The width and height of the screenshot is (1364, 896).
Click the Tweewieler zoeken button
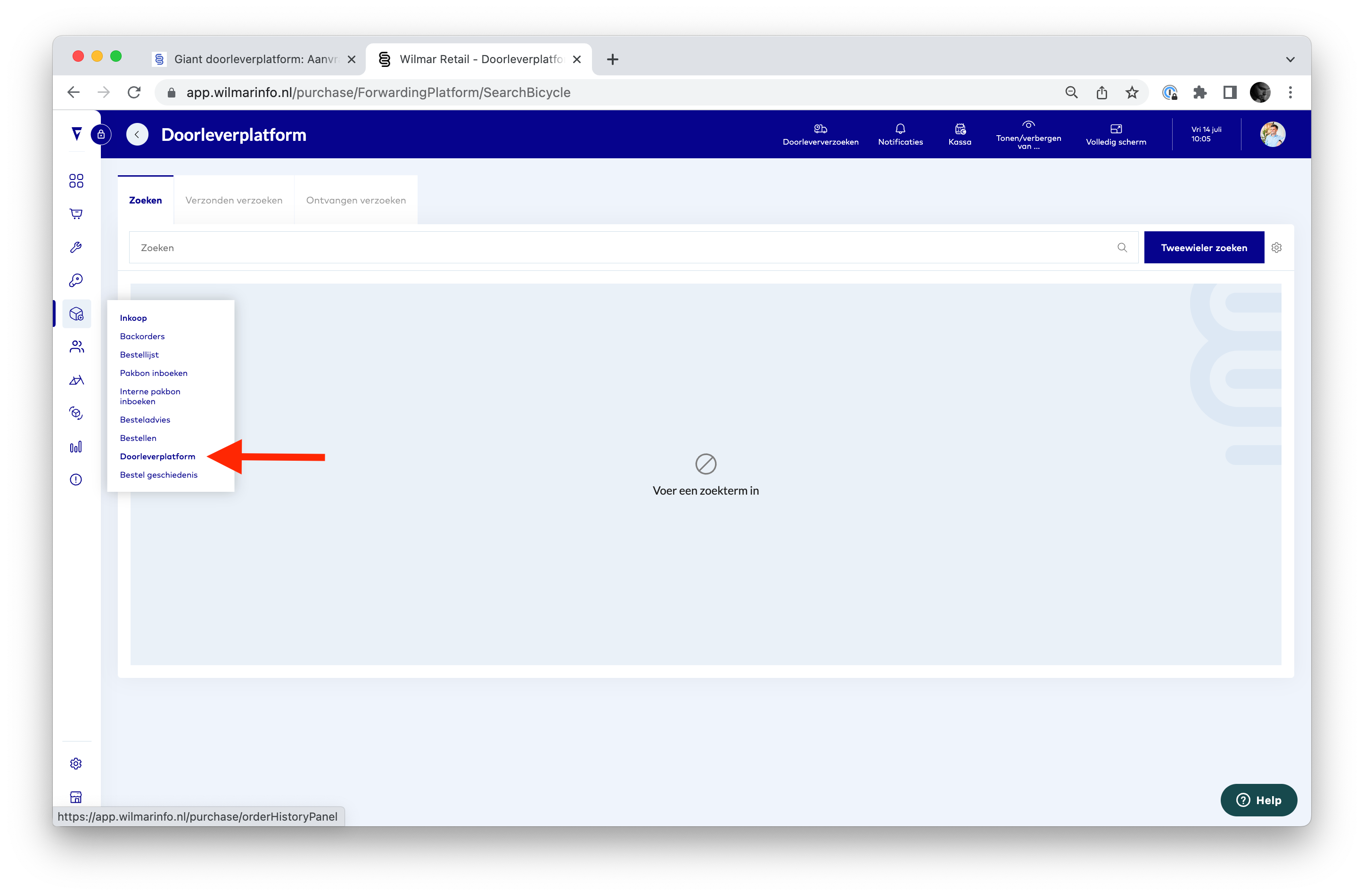tap(1204, 247)
